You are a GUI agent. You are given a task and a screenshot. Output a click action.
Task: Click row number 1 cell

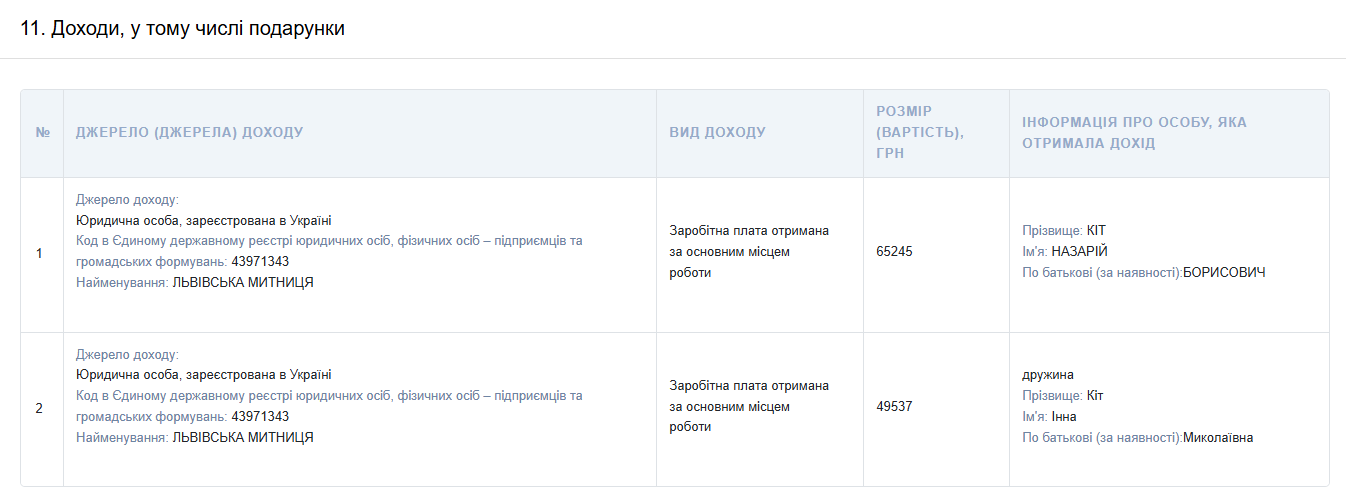tap(40, 254)
